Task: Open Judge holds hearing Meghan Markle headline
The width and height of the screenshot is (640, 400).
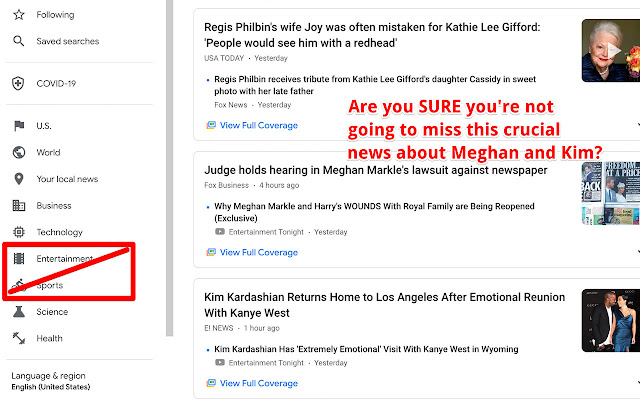Action: click(376, 170)
